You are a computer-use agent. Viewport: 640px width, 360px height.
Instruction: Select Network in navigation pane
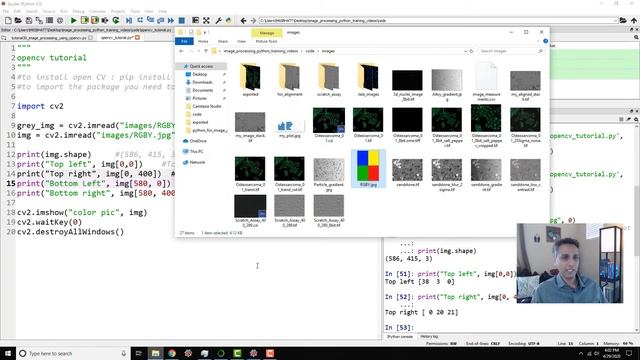pos(197,162)
